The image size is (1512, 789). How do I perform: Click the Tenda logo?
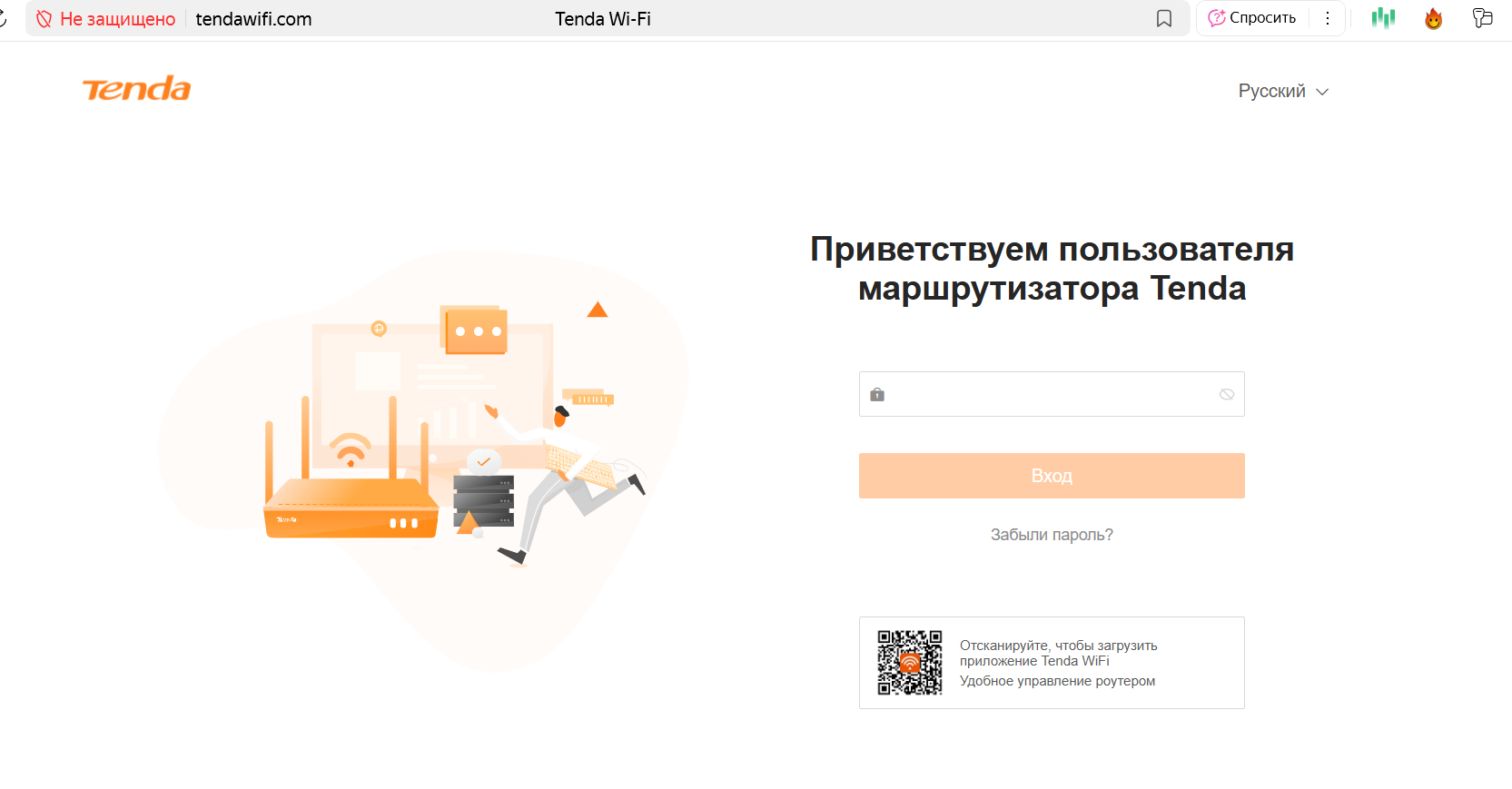click(x=136, y=89)
